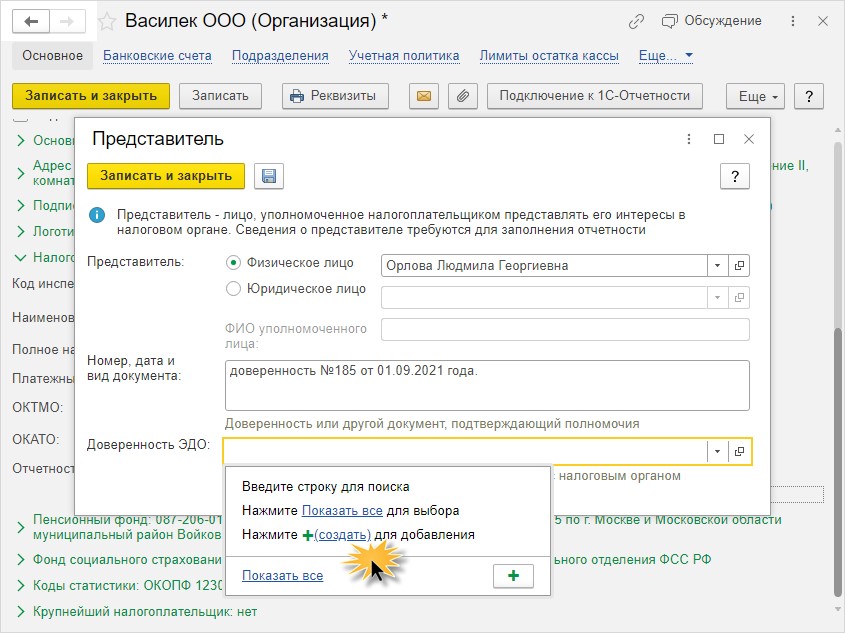Click Показать все link in hint text
This screenshot has width=845, height=633.
click(x=342, y=511)
